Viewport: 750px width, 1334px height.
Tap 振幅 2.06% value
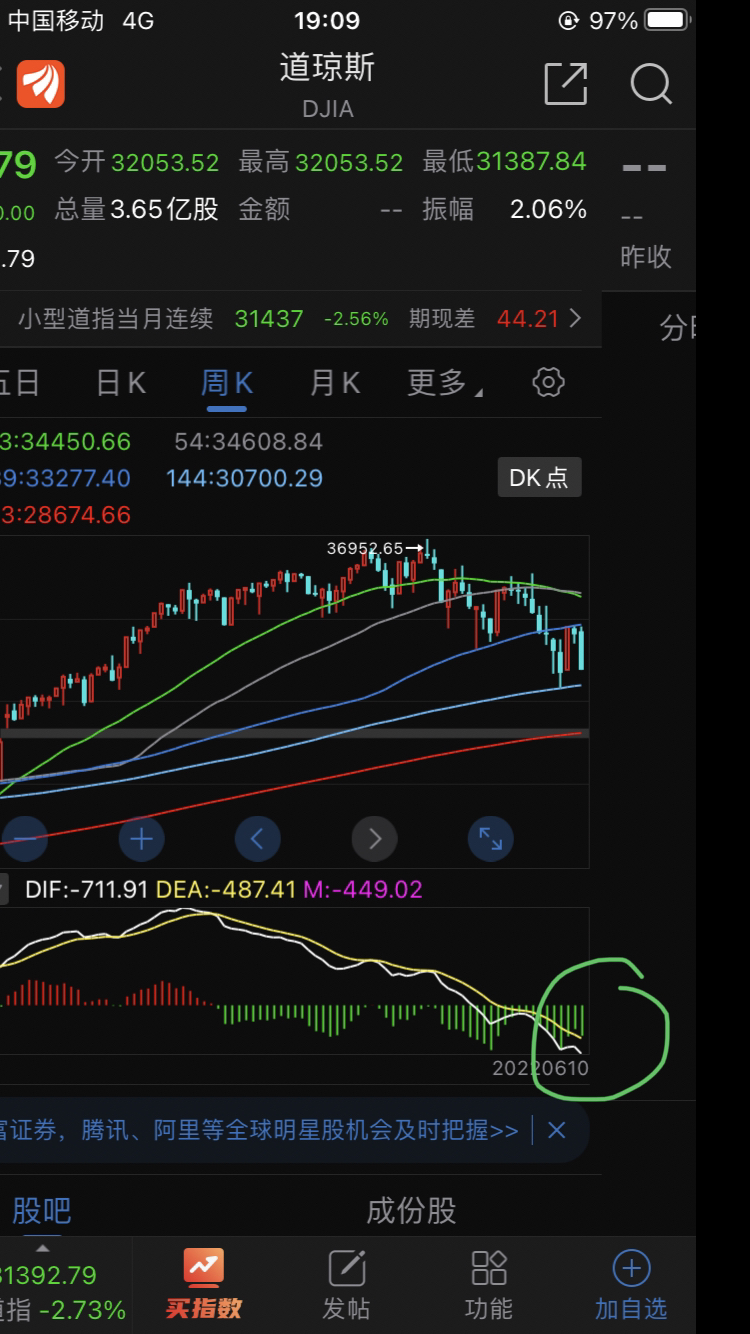[548, 209]
